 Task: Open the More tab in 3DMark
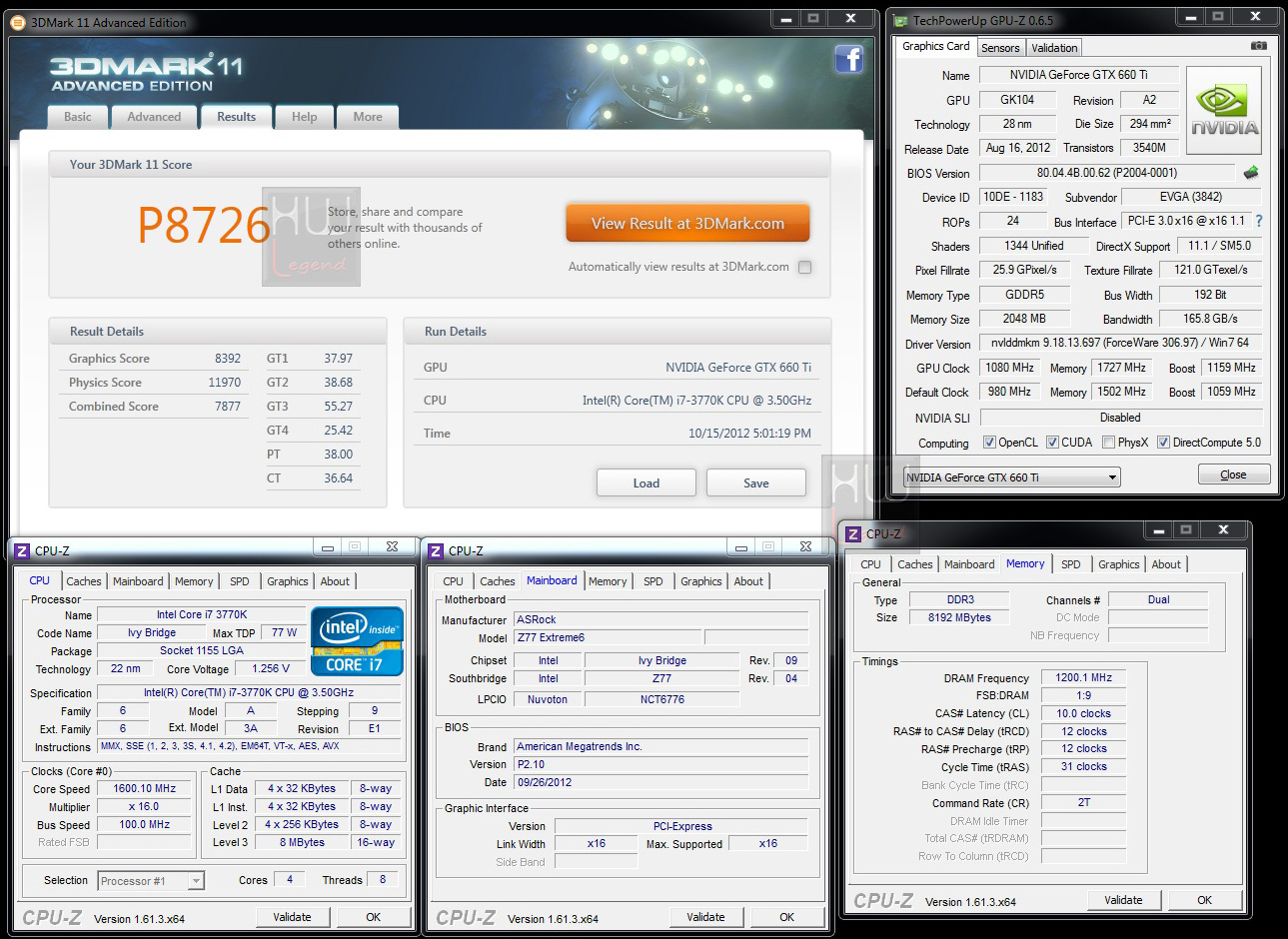coord(368,117)
